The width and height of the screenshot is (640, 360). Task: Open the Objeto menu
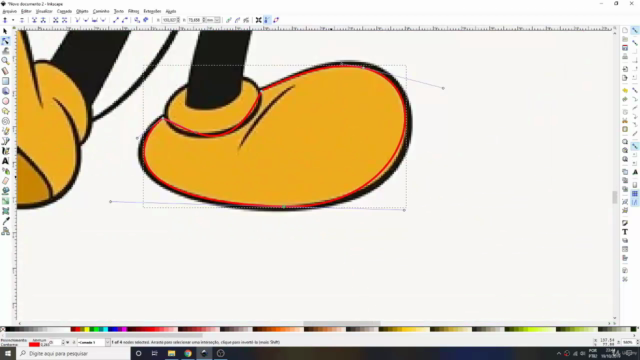82,11
